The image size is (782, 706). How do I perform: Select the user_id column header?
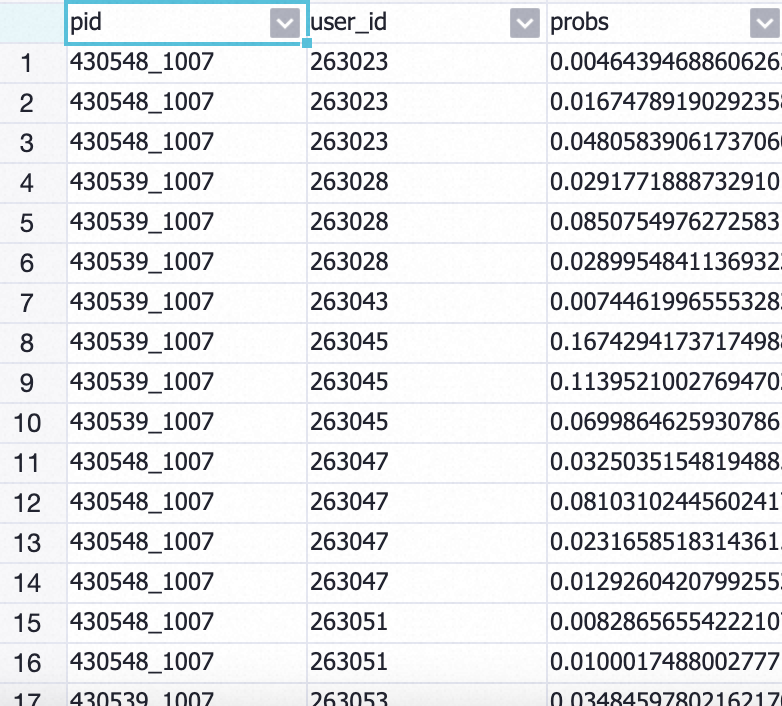click(x=427, y=23)
